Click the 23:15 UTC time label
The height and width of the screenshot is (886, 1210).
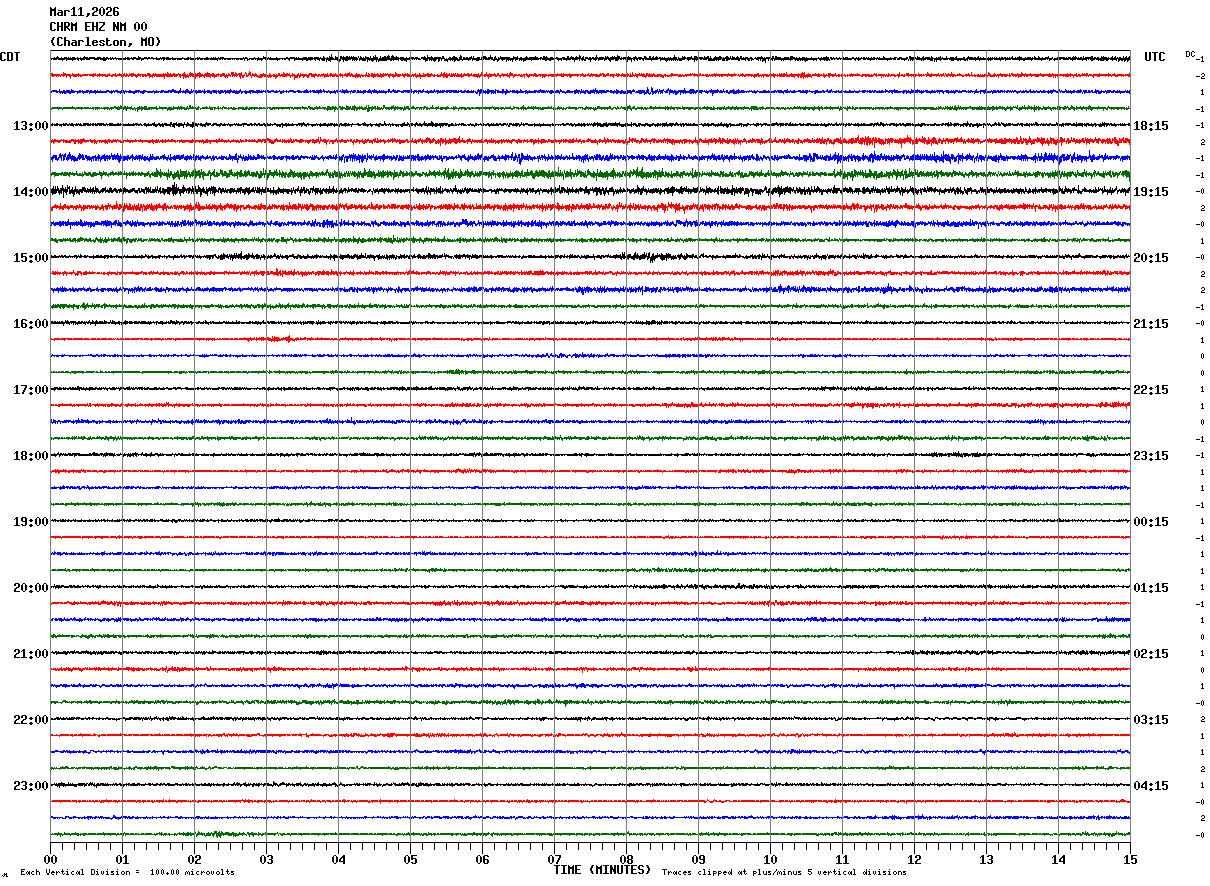coord(1150,456)
